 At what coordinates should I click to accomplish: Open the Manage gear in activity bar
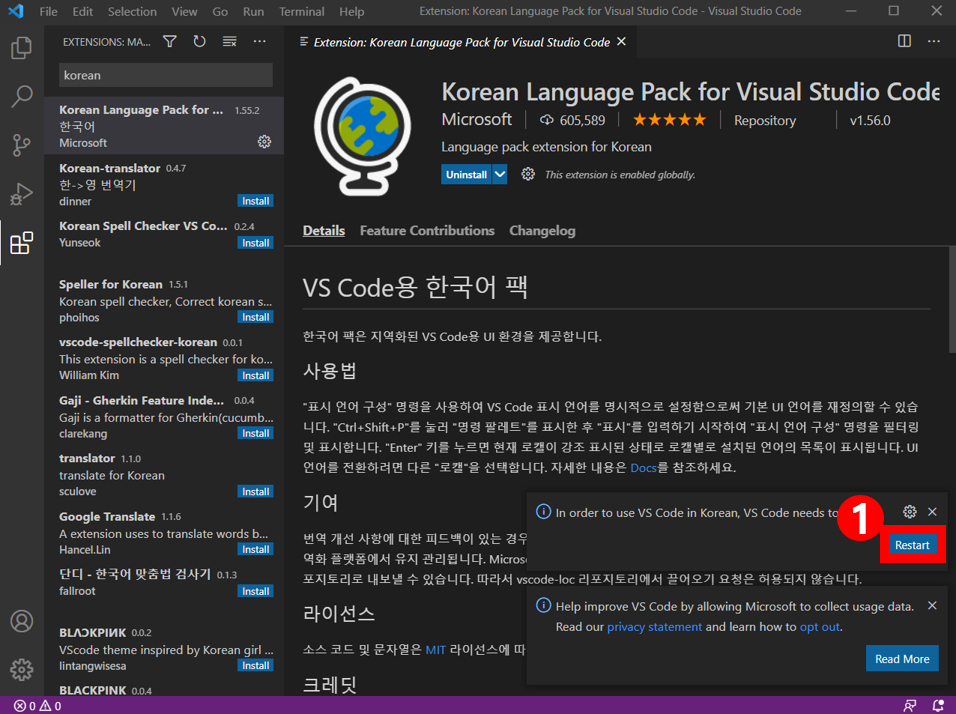tap(21, 669)
